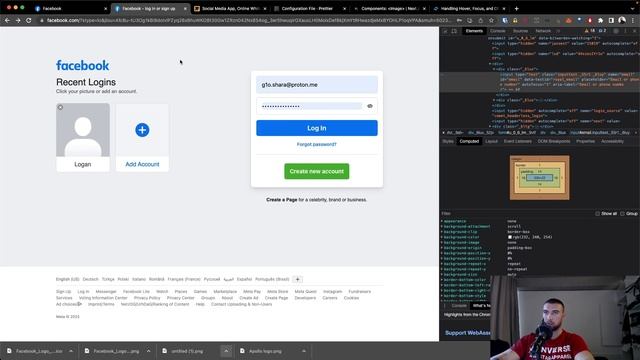Open the DevTools three-dot menu
The width and height of the screenshot is (640, 360).
click(x=625, y=31)
